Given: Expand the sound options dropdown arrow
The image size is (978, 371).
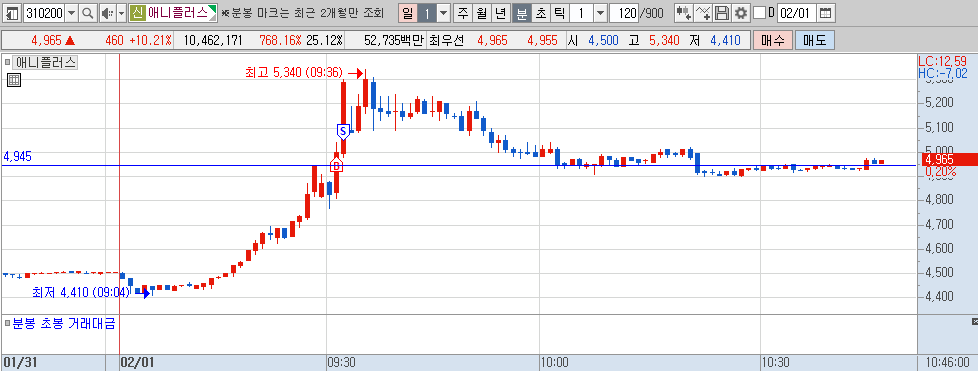Looking at the screenshot, I should (122, 12).
